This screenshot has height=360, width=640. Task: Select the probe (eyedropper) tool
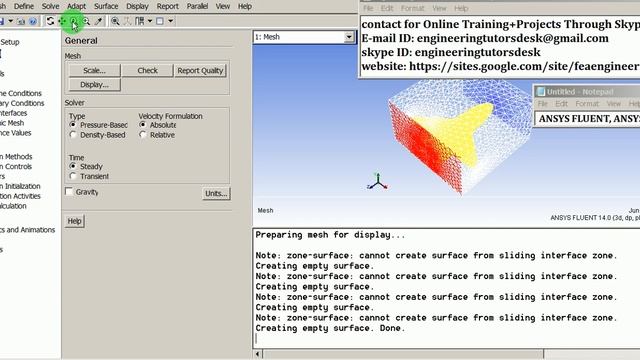(x=98, y=21)
